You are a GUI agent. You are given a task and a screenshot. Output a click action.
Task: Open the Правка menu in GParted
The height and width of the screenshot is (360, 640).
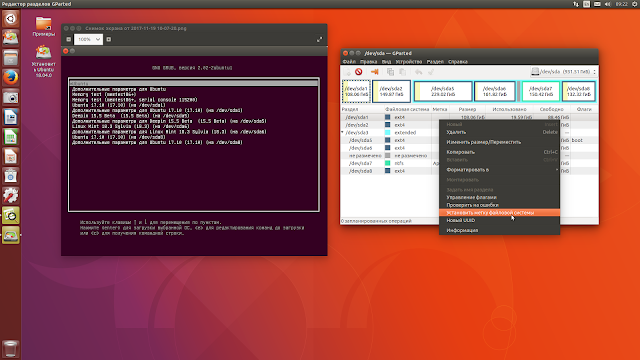[369, 62]
